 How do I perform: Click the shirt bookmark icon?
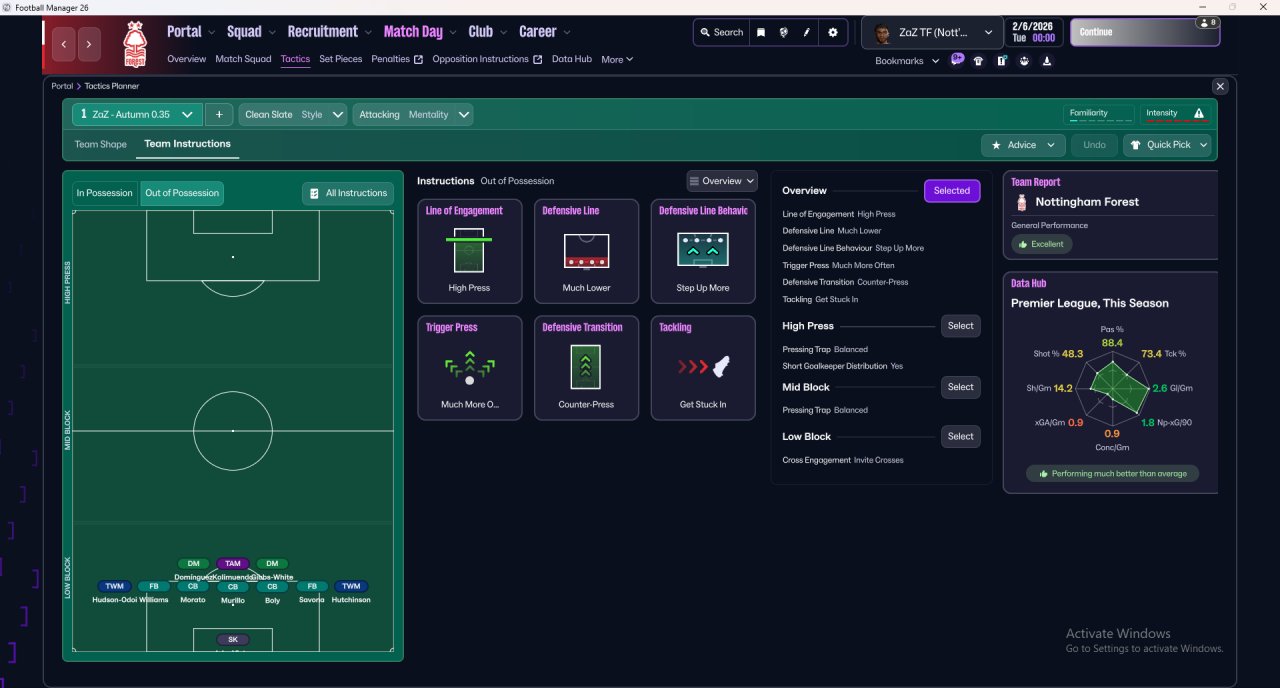point(978,61)
